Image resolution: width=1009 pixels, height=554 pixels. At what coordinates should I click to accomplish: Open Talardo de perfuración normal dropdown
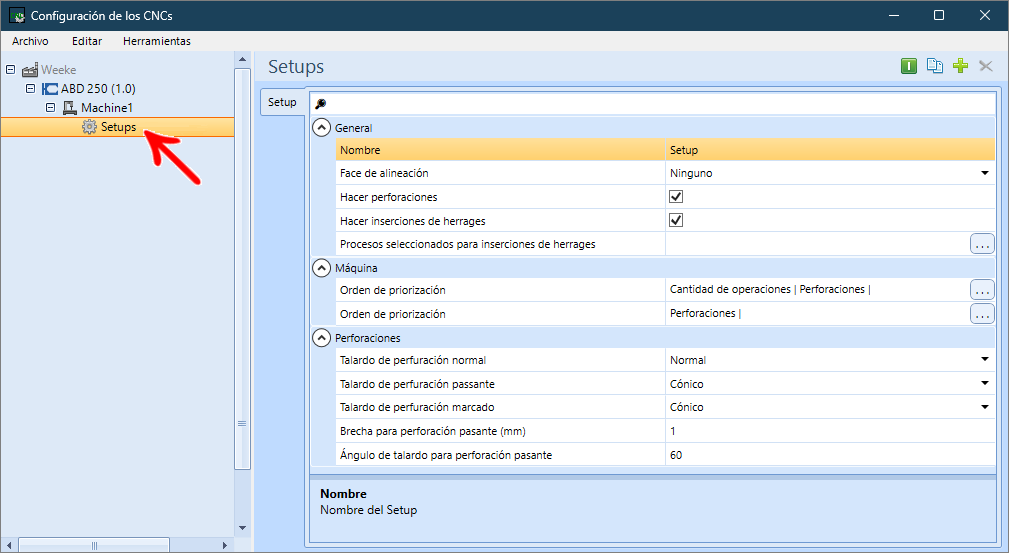coord(985,360)
